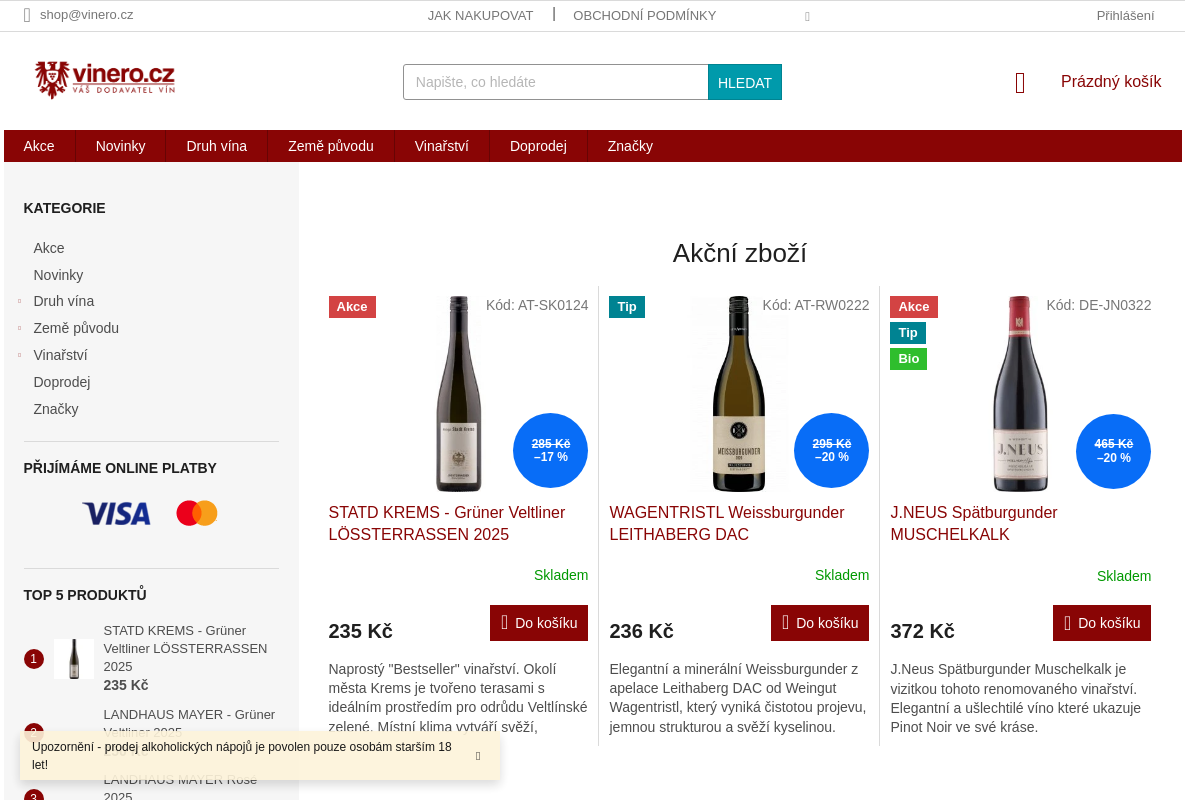Image resolution: width=1200 pixels, height=800 pixels.
Task: Open the WAGENTRISTL Weissburgunder bottle image
Action: point(739,394)
